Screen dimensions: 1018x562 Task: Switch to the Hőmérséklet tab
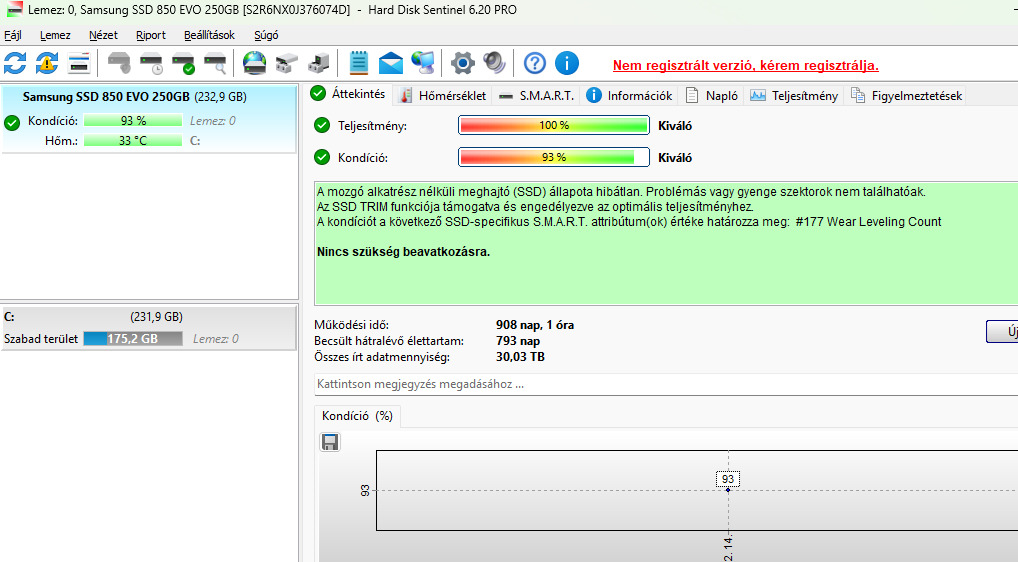(x=443, y=95)
